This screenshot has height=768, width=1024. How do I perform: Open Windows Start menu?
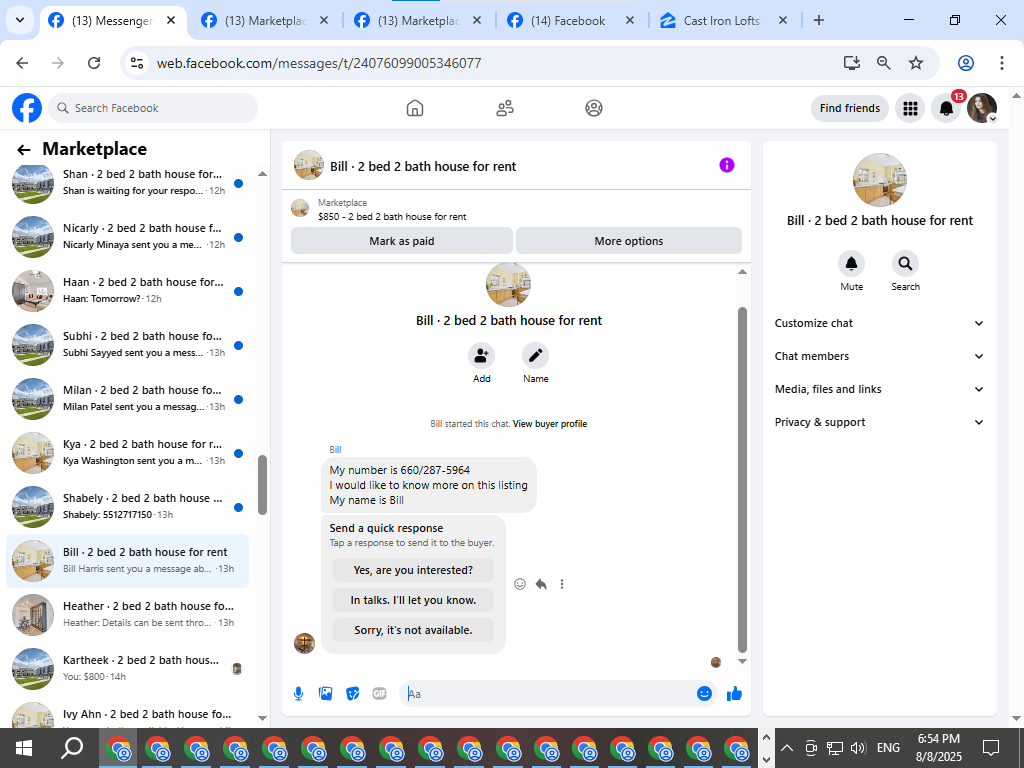point(24,748)
